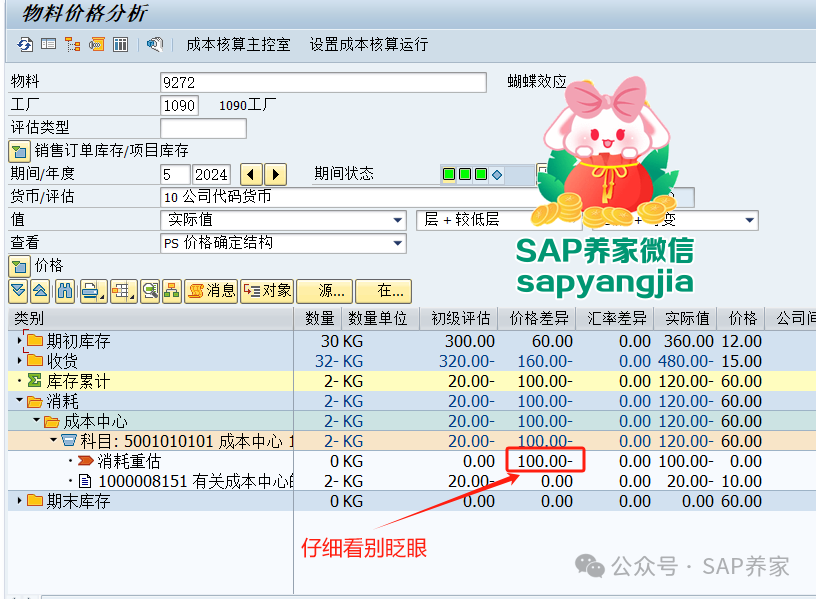Click the 类别 column header

tap(151, 318)
